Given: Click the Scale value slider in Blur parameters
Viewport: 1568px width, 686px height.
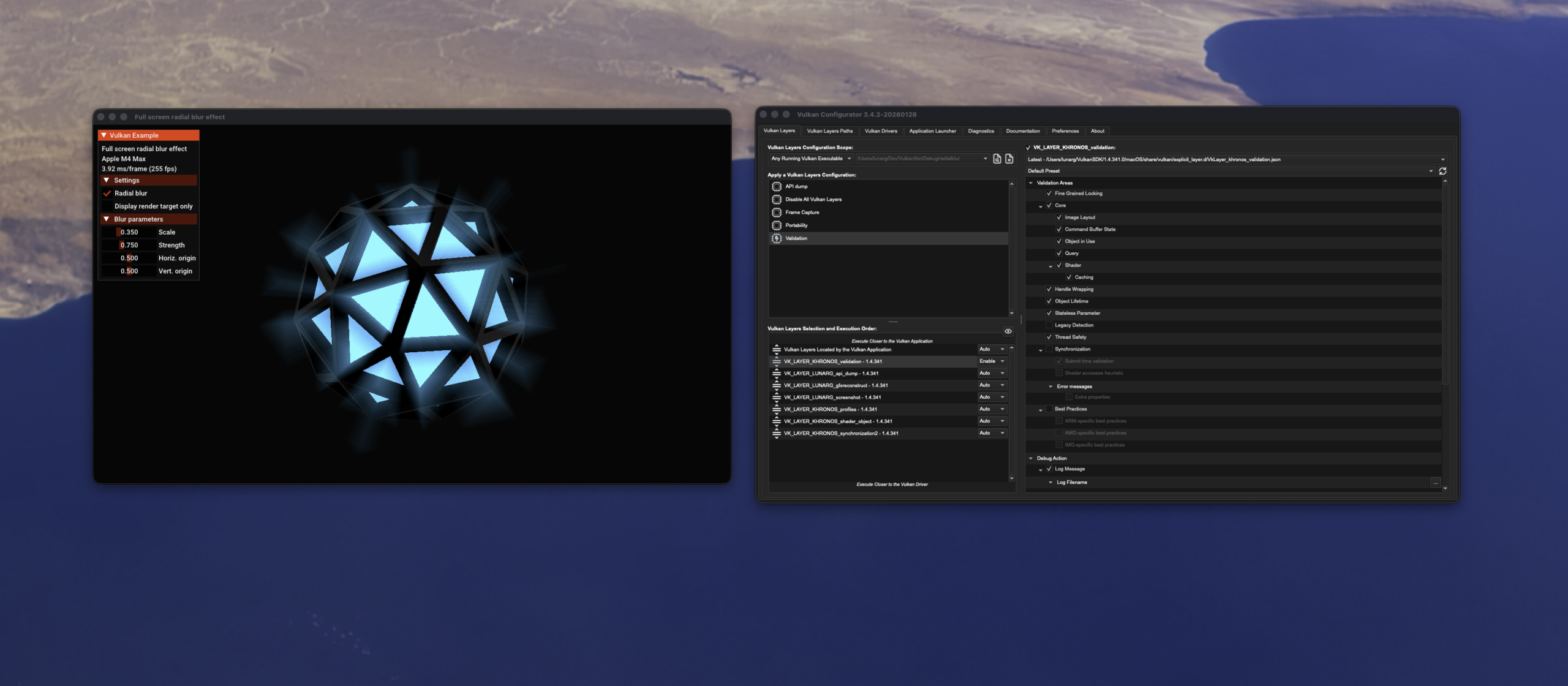Looking at the screenshot, I should pos(129,232).
